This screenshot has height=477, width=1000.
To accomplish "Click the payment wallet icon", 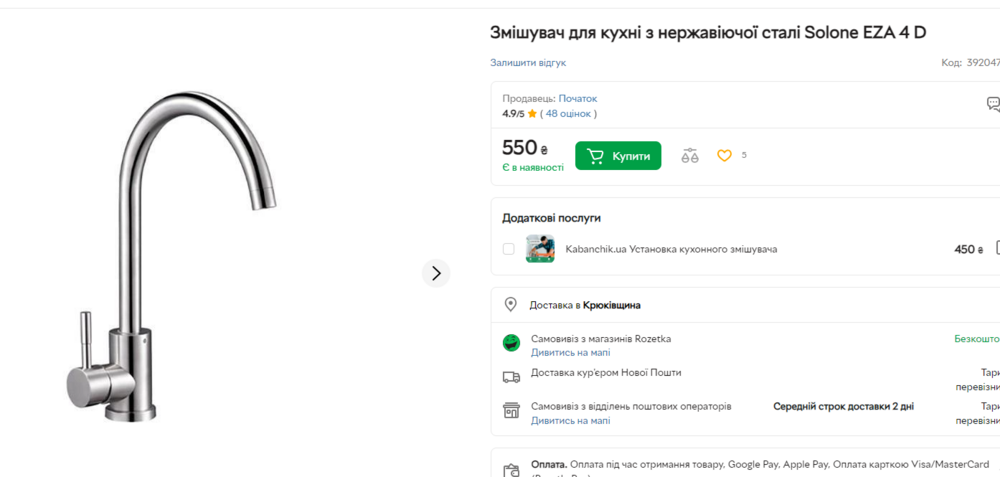I will click(511, 470).
